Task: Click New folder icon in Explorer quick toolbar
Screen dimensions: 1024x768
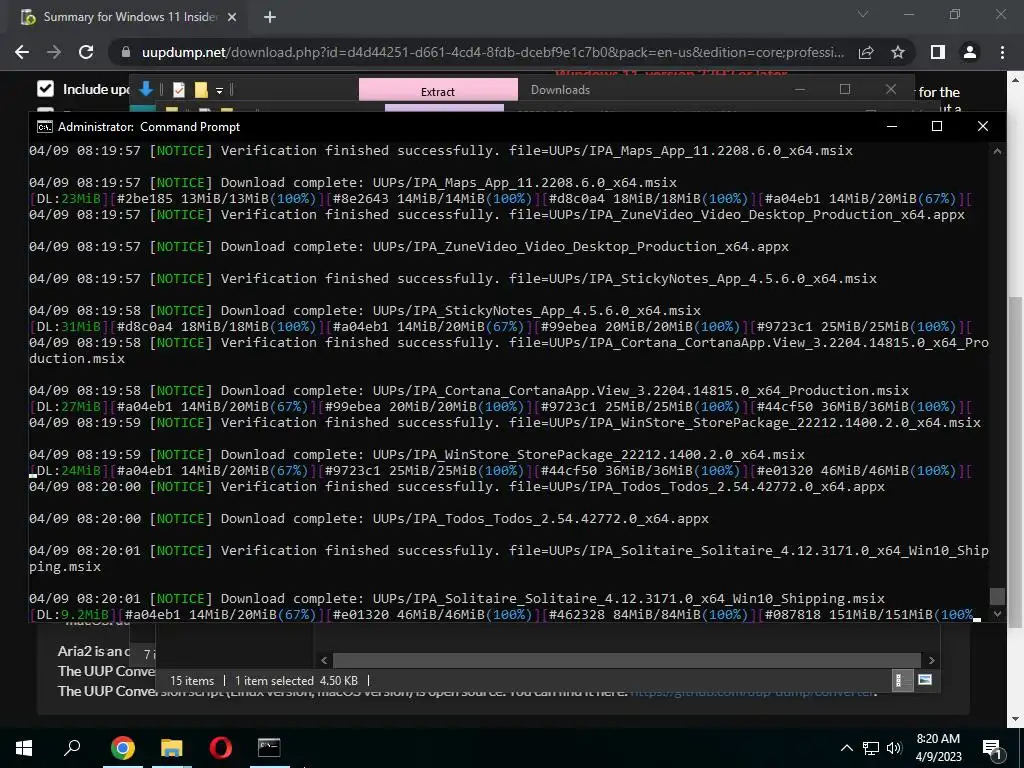Action: point(201,89)
